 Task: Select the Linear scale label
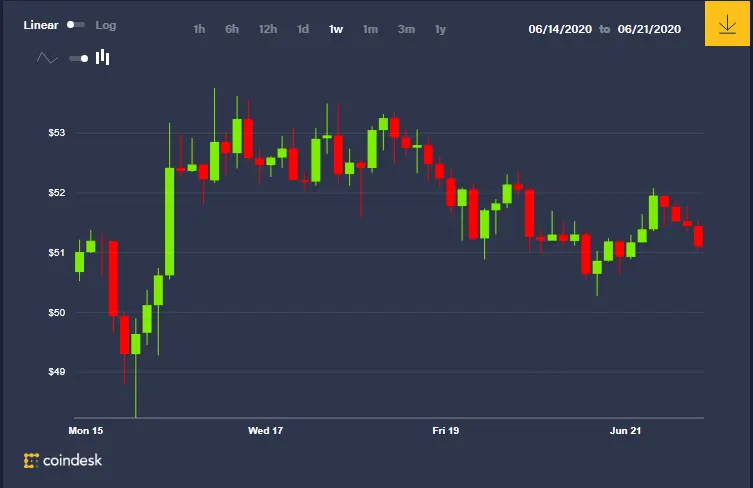tap(41, 25)
